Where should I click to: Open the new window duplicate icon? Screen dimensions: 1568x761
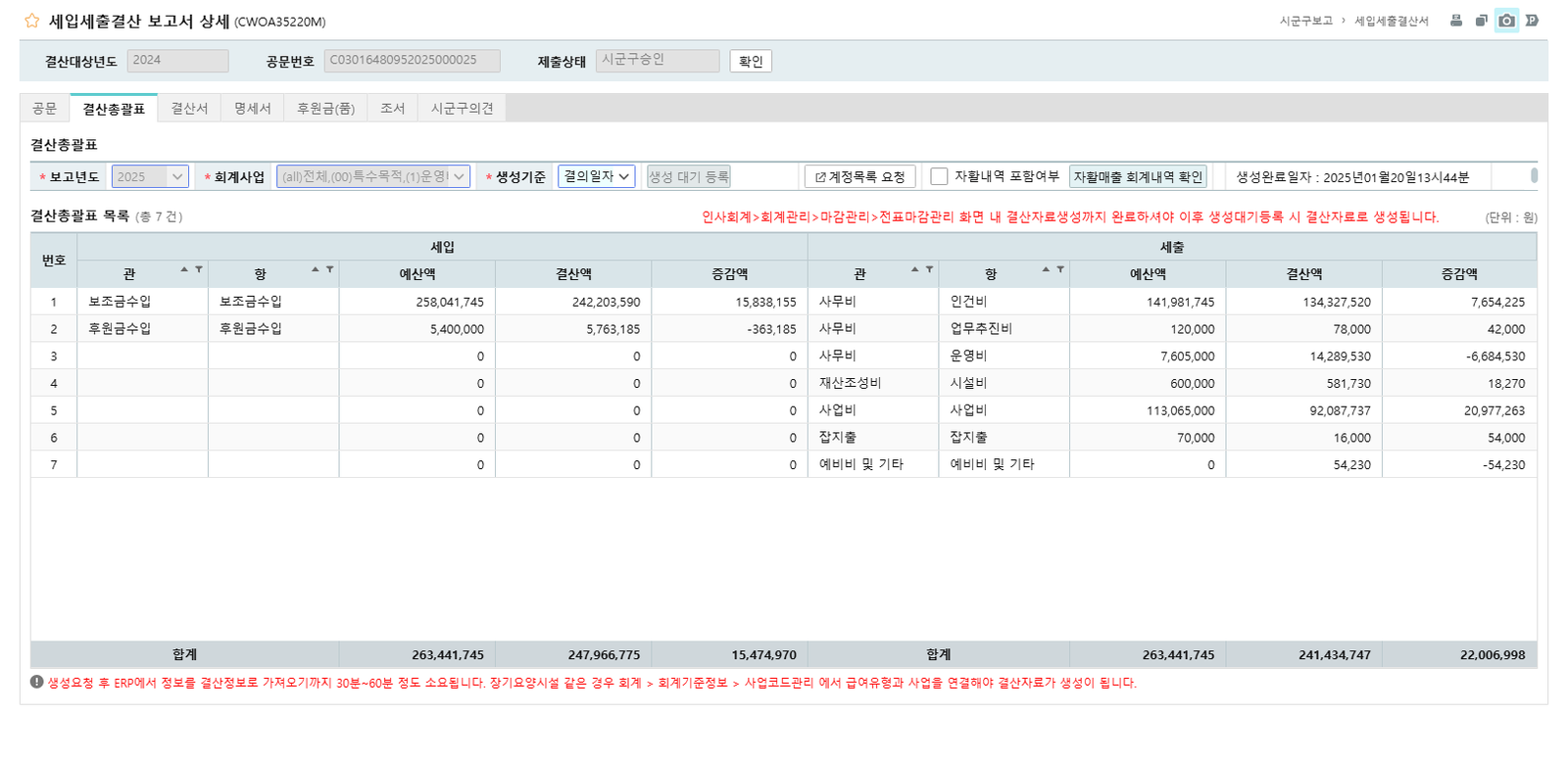coord(1481,21)
